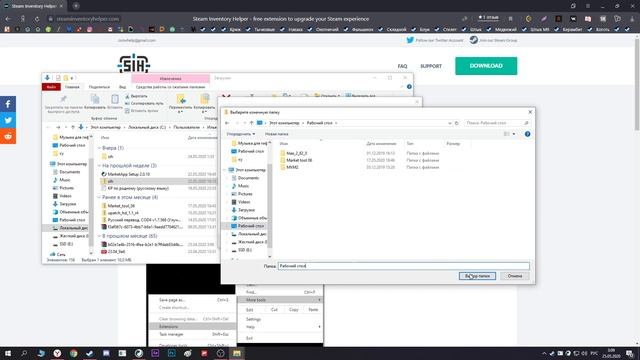640x360 pixels.
Task: Open help in the folder dialog
Action: pyautogui.click(x=527, y=134)
